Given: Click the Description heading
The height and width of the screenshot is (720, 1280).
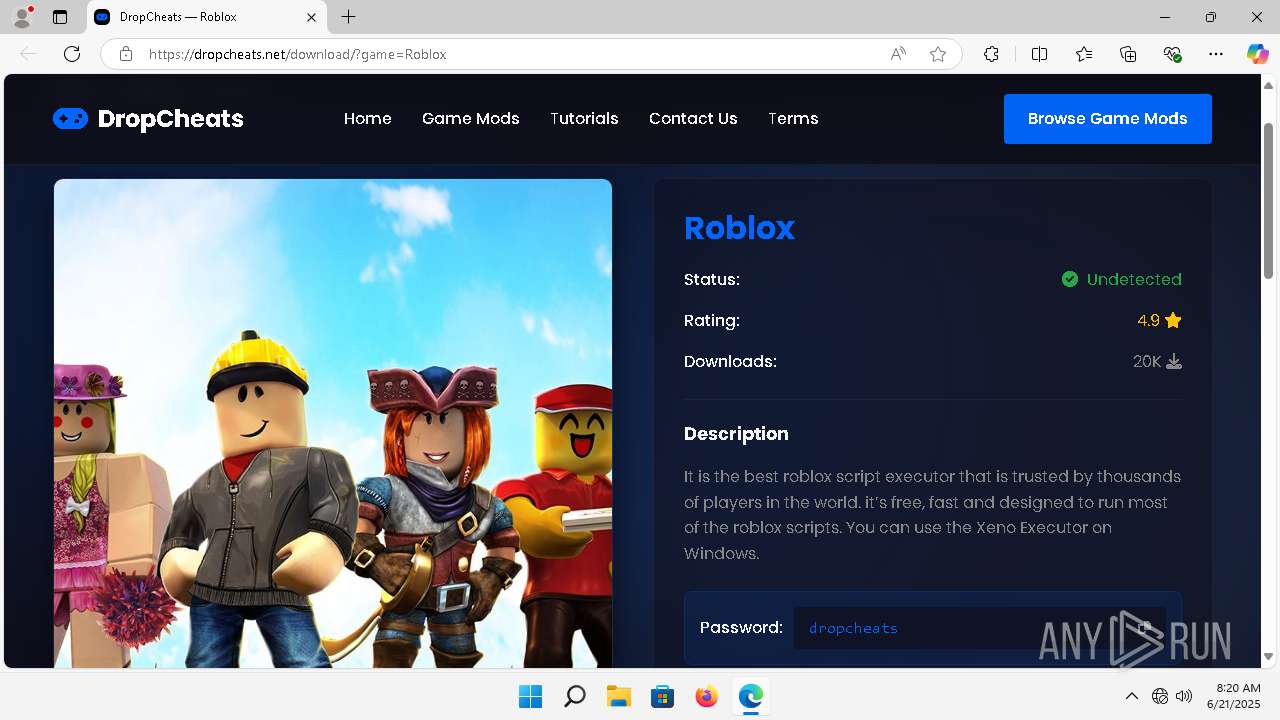Looking at the screenshot, I should pos(736,433).
